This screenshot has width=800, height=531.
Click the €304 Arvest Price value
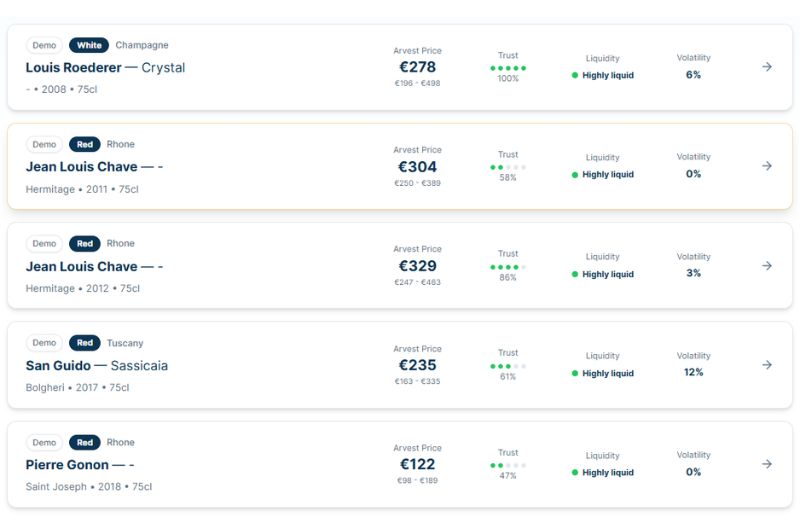pyautogui.click(x=417, y=167)
